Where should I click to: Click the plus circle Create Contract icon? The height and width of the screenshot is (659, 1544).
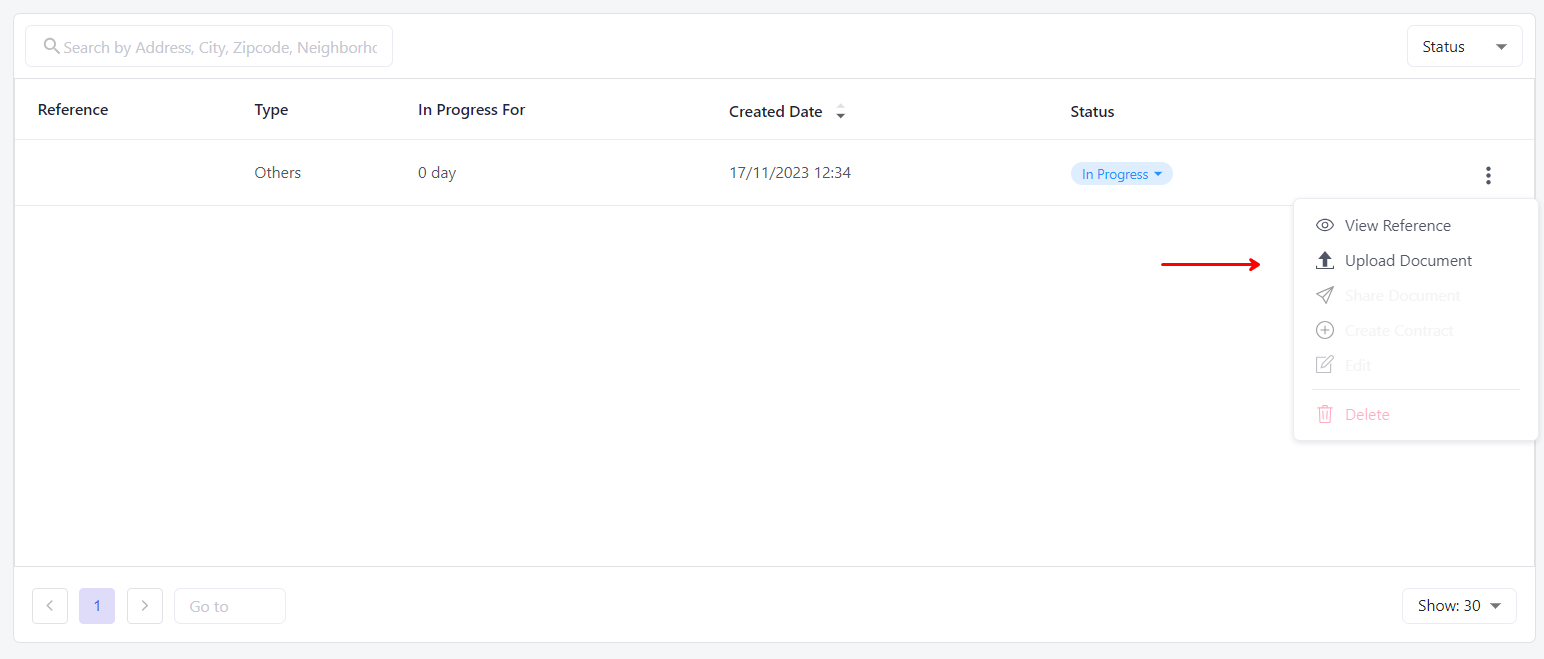coord(1325,331)
